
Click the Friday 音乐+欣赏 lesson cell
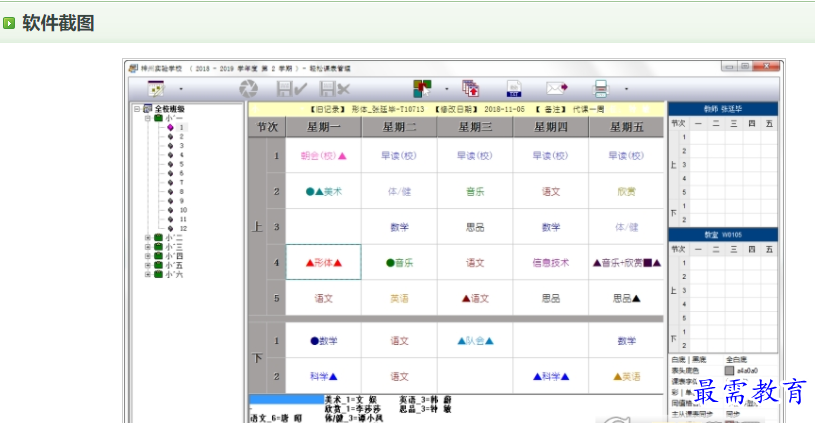(626, 263)
